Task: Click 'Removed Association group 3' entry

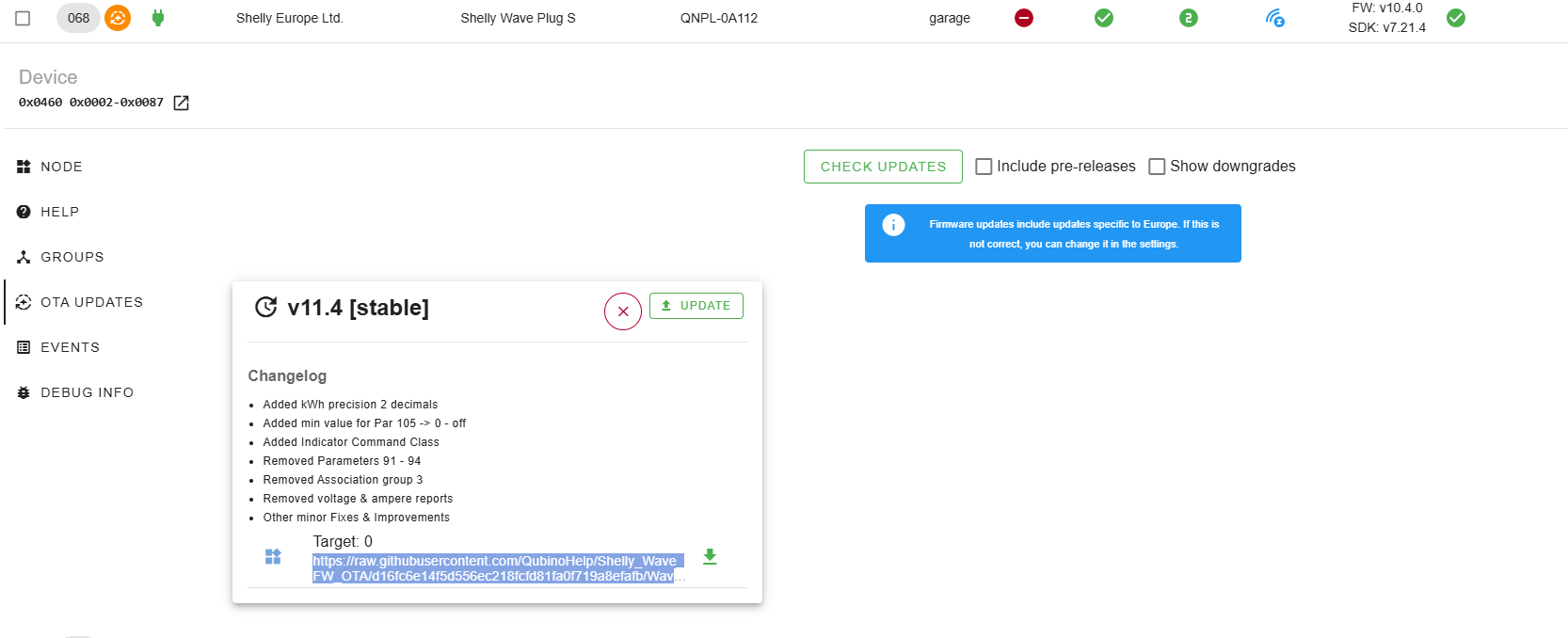Action: pos(343,480)
